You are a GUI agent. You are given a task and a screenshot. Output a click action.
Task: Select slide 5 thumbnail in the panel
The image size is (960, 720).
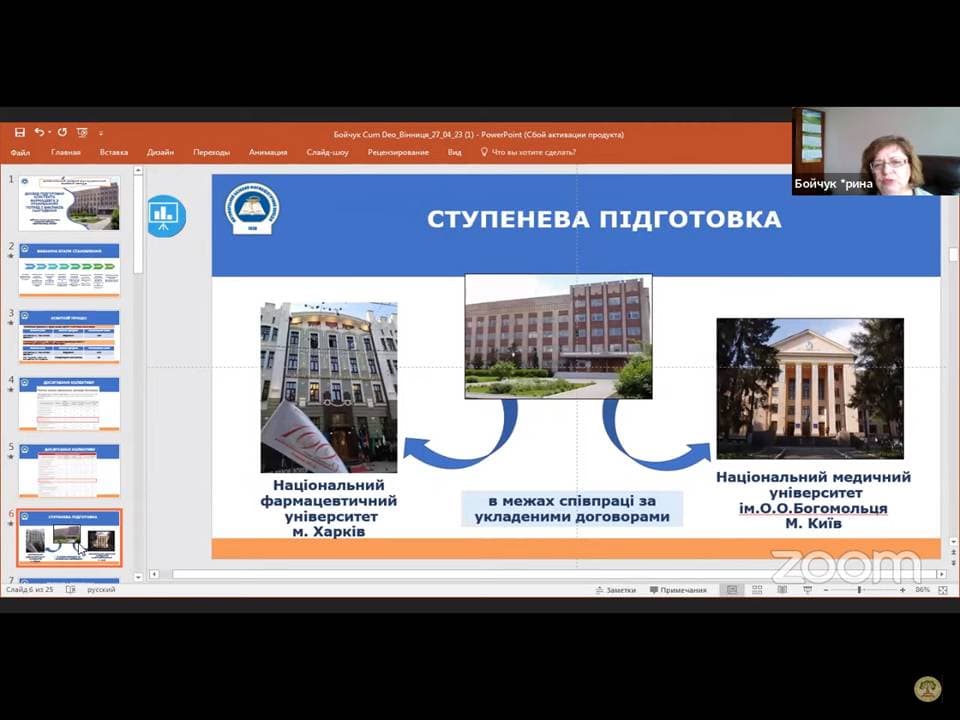point(69,470)
